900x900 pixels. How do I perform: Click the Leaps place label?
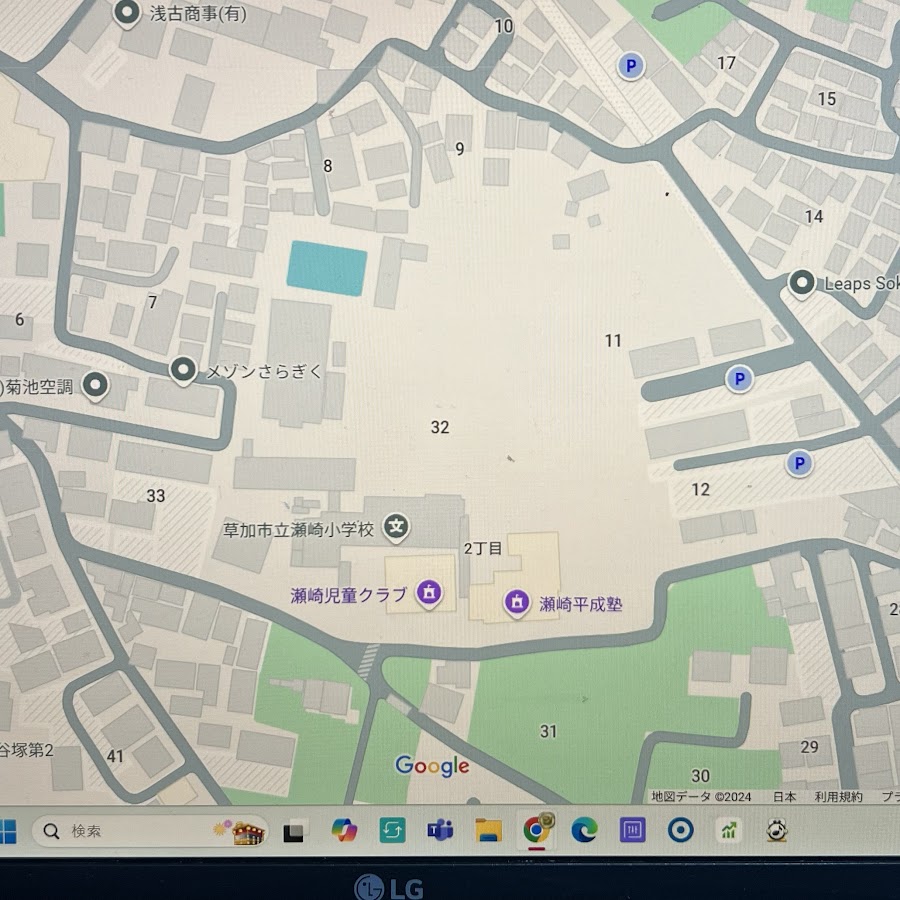click(x=862, y=284)
